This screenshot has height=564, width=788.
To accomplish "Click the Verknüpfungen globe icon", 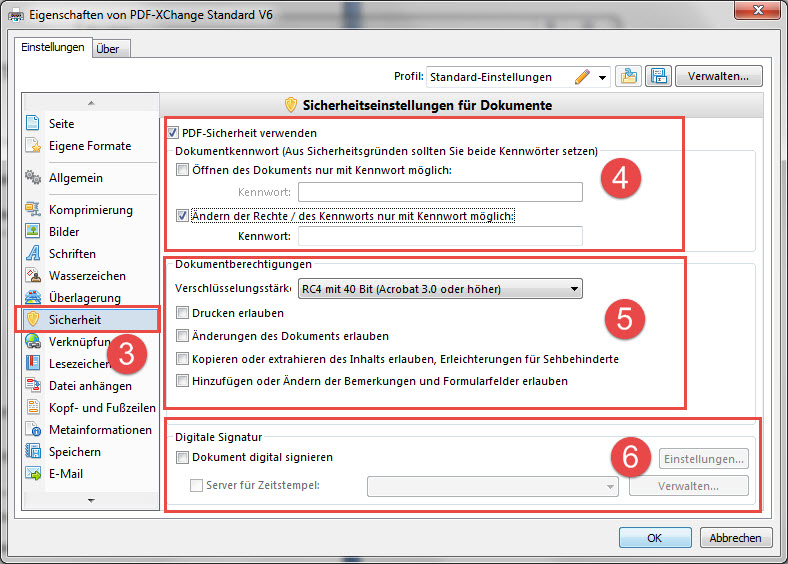I will click(33, 341).
